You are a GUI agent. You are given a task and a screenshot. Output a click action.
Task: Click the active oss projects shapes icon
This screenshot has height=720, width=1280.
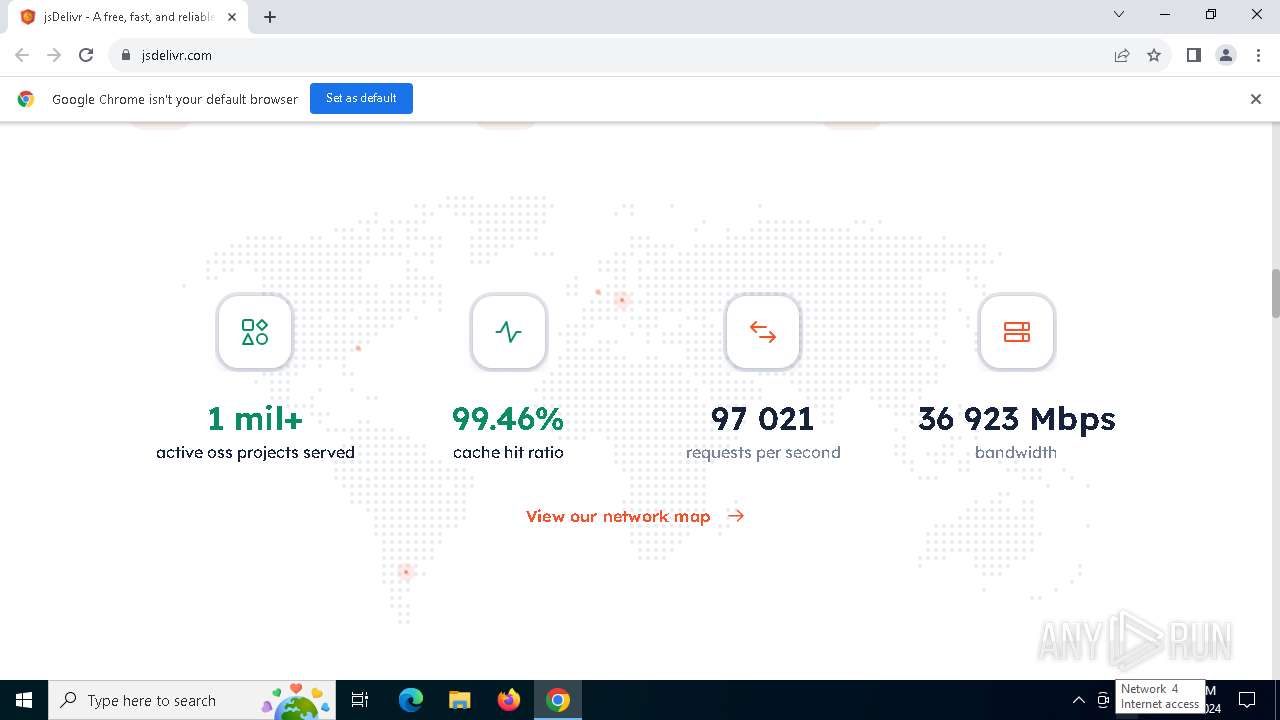coord(255,332)
